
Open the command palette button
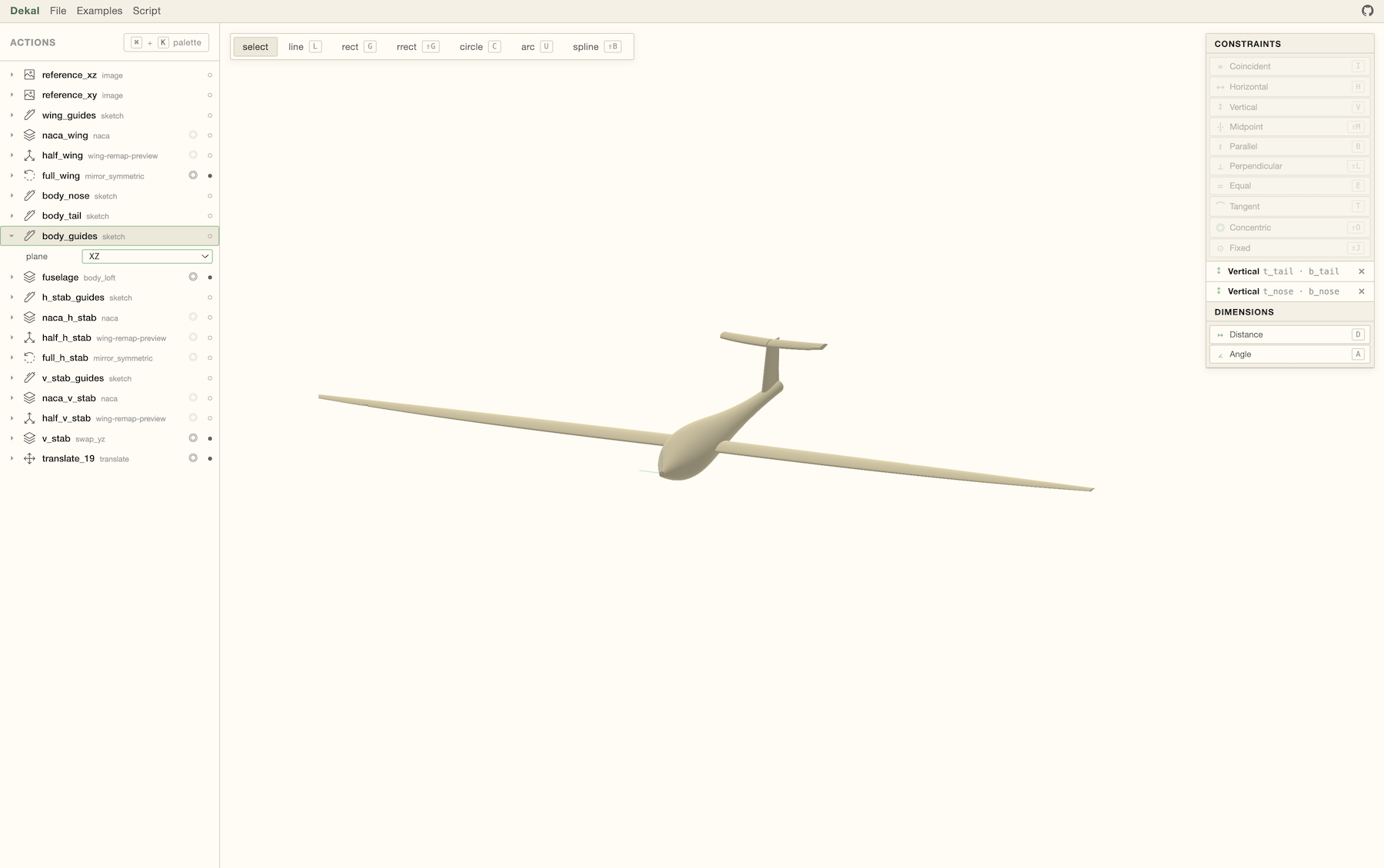(166, 42)
